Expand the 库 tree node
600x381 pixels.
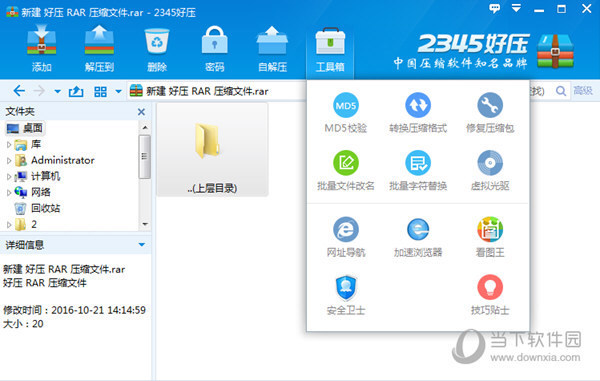coord(9,145)
